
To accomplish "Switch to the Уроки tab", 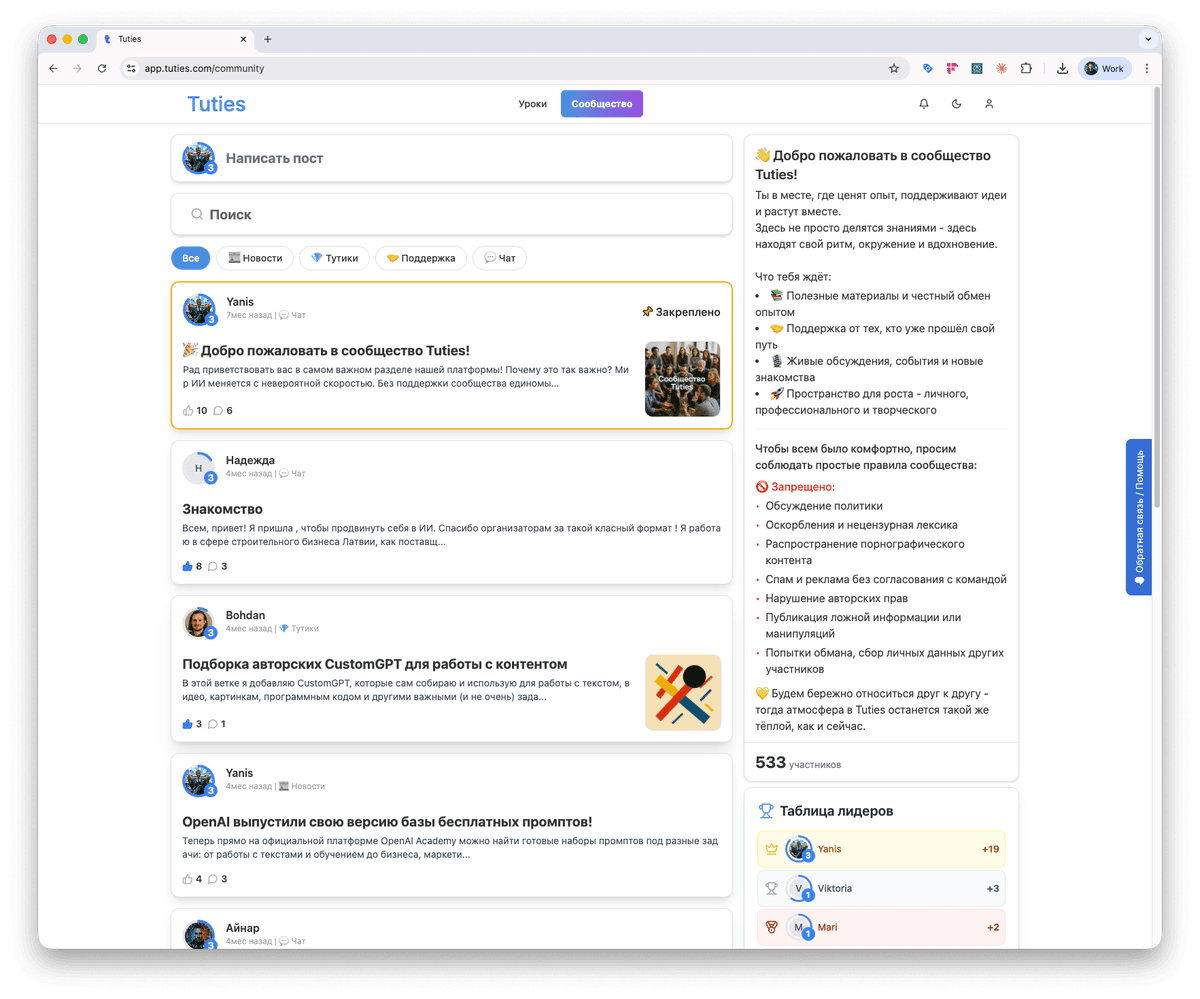I will [x=532, y=104].
